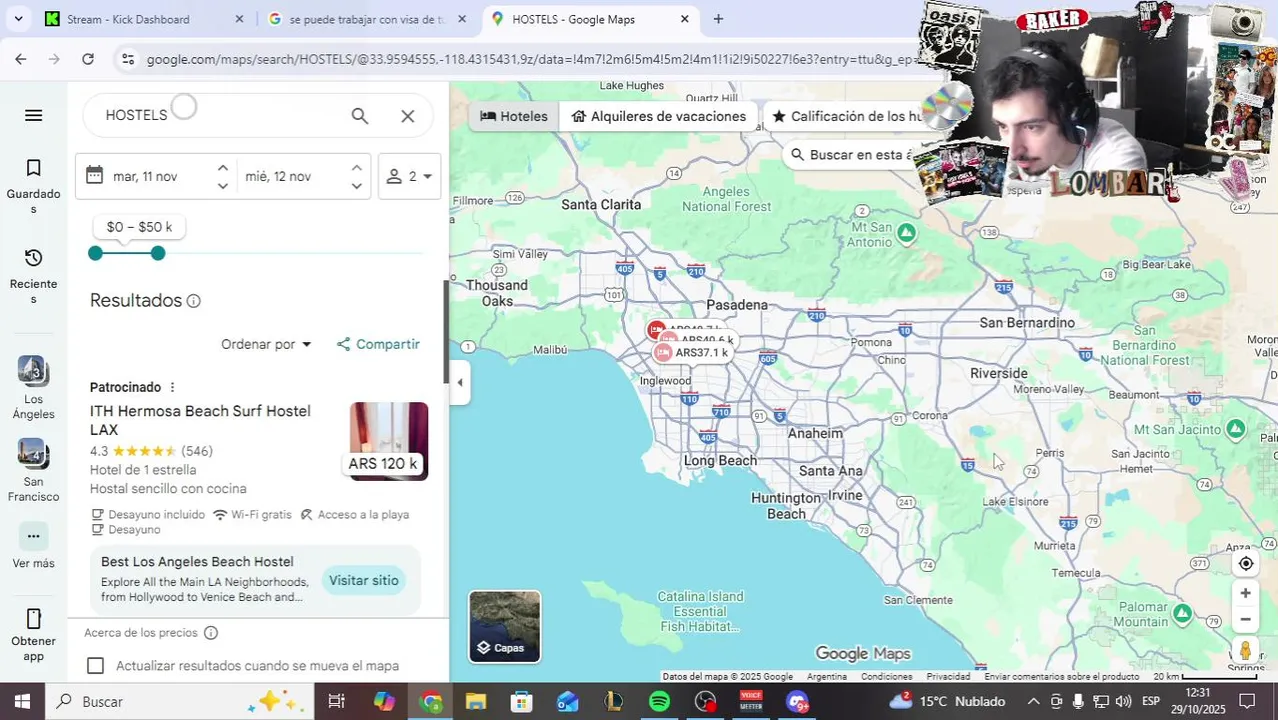Go back in browser history
Image resolution: width=1278 pixels, height=720 pixels.
point(21,59)
